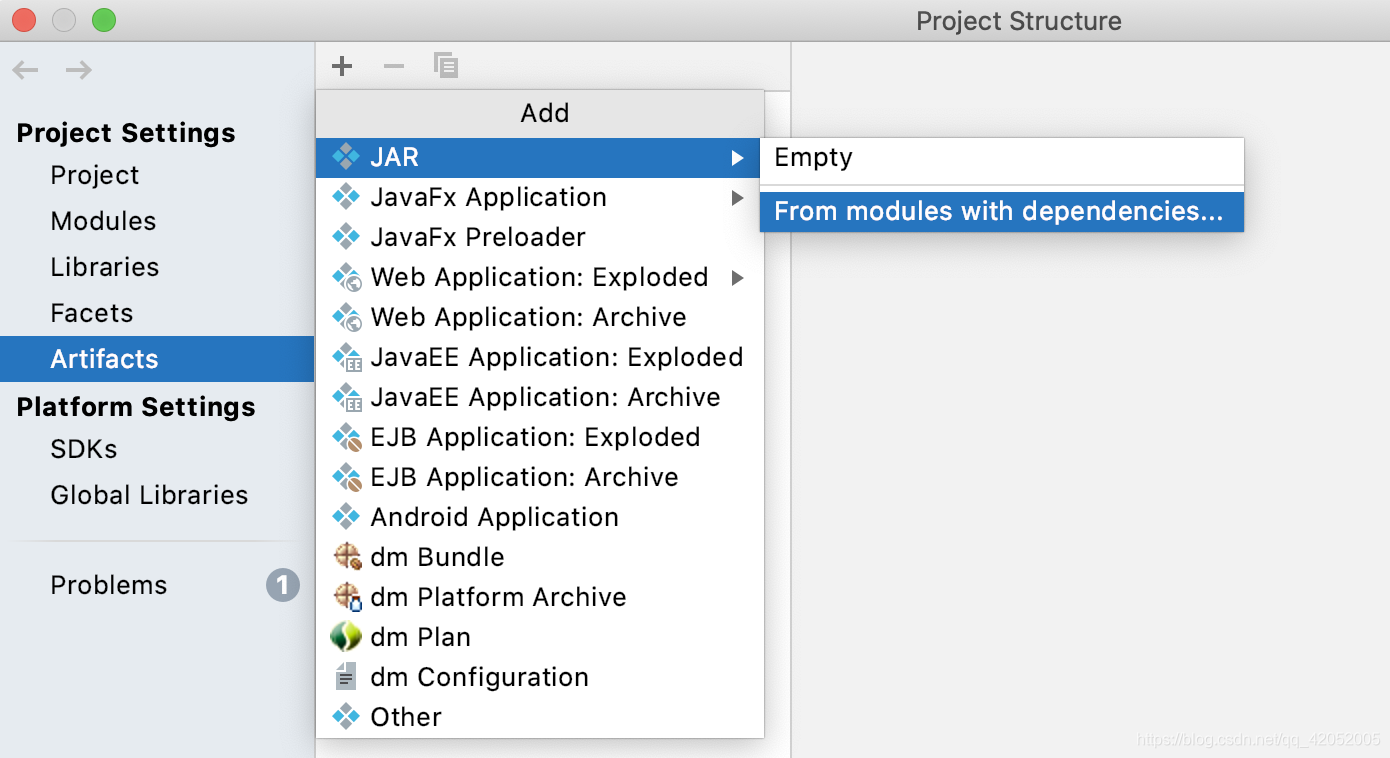The height and width of the screenshot is (758, 1390).
Task: Choose Other in the Add menu
Action: point(540,718)
